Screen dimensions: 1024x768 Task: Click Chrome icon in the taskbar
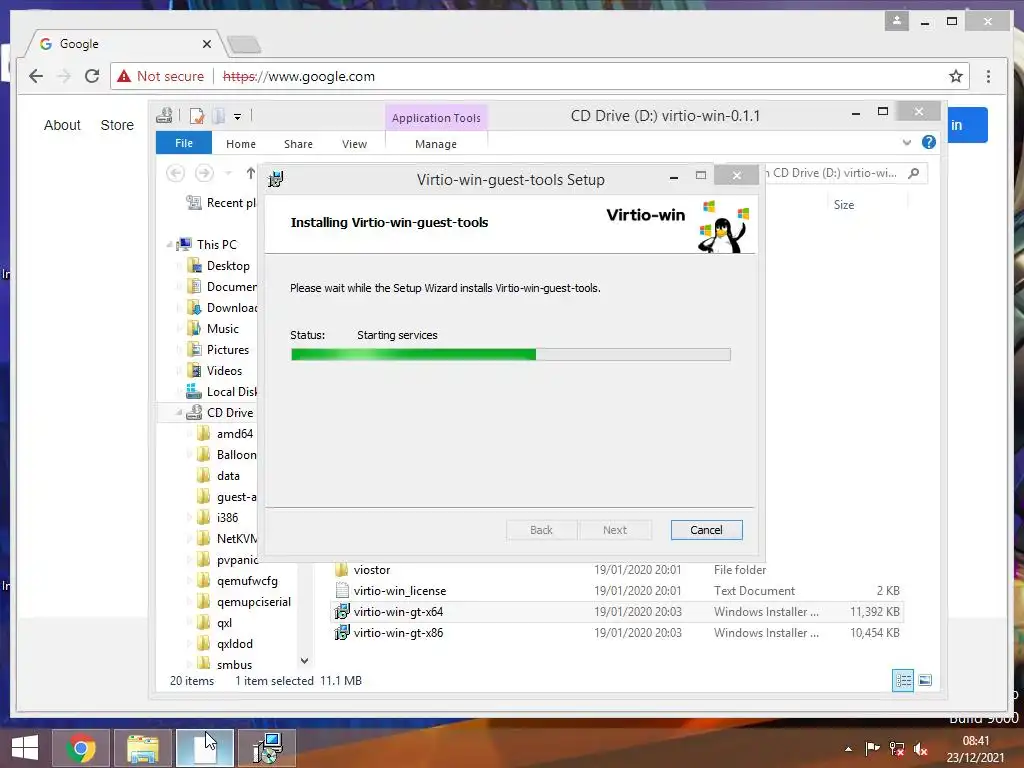point(81,748)
